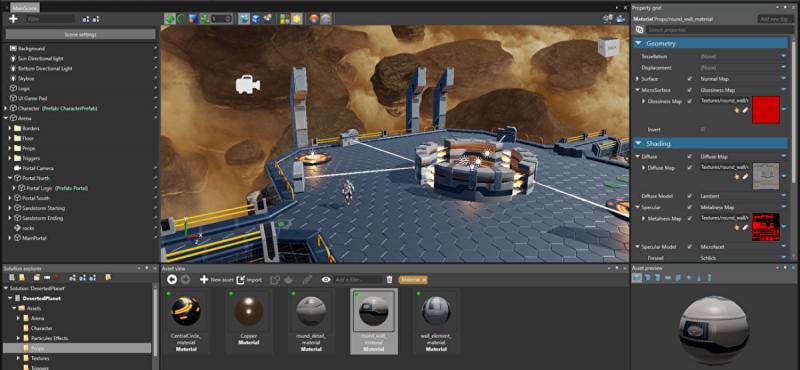Click the eraser icon under Glossiness Map texture
The height and width of the screenshot is (370, 800).
(x=744, y=110)
